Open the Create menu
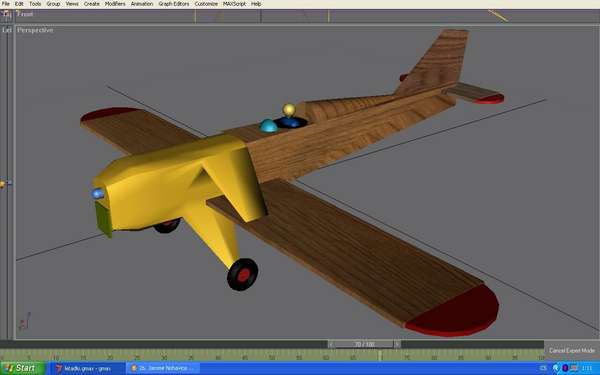 92,4
